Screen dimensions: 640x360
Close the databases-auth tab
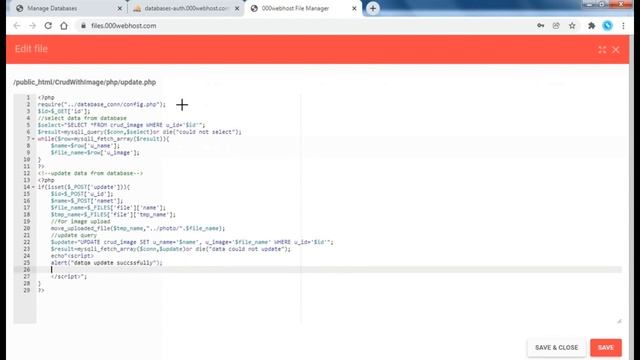tap(237, 8)
